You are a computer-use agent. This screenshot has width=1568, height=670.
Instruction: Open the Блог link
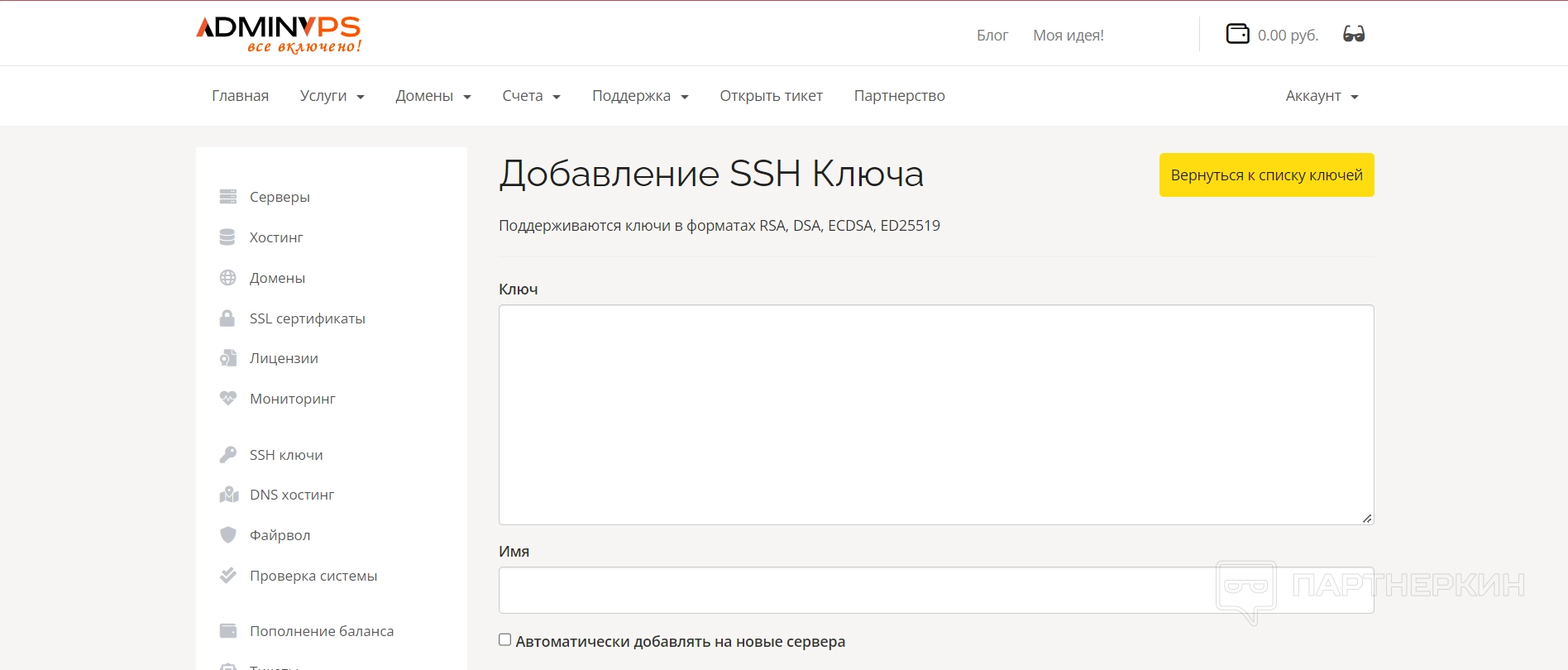[x=992, y=36]
